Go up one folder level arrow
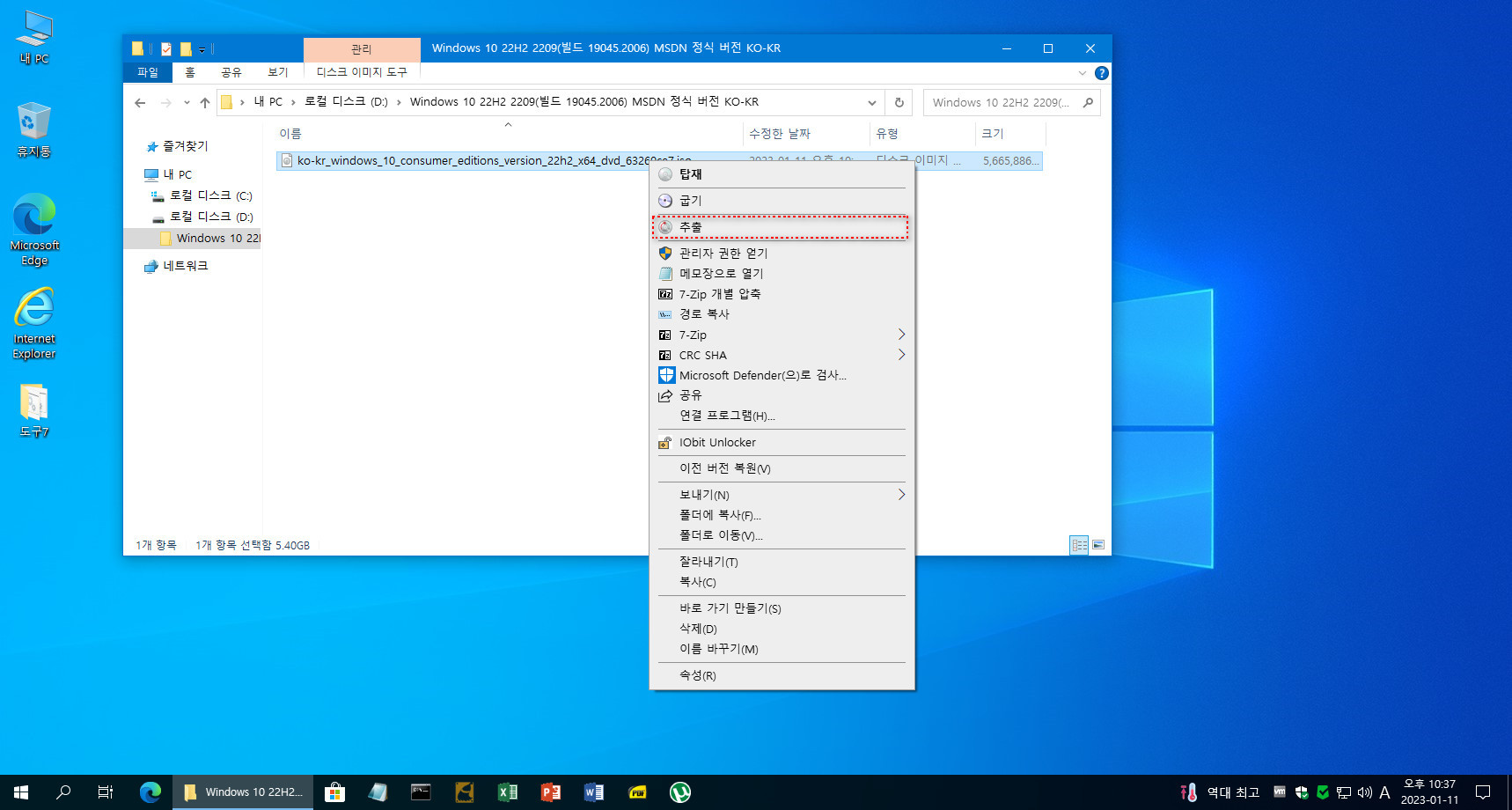The width and height of the screenshot is (1512, 810). click(205, 102)
